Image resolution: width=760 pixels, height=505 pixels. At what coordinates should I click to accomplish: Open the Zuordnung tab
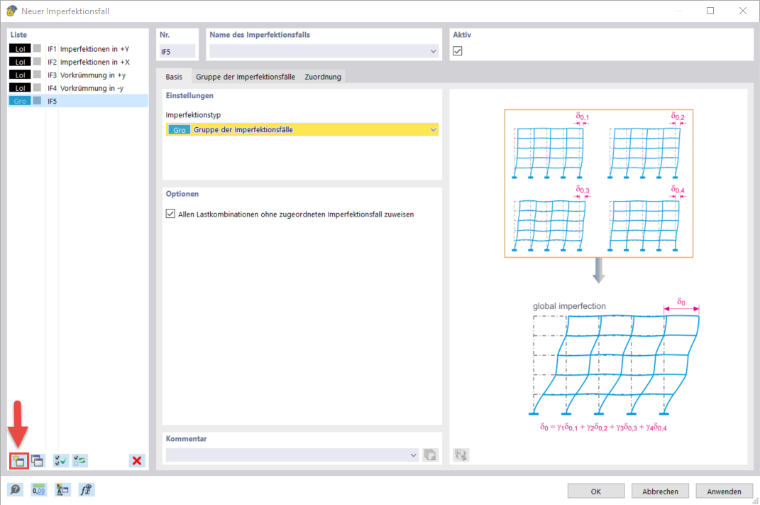pos(323,77)
